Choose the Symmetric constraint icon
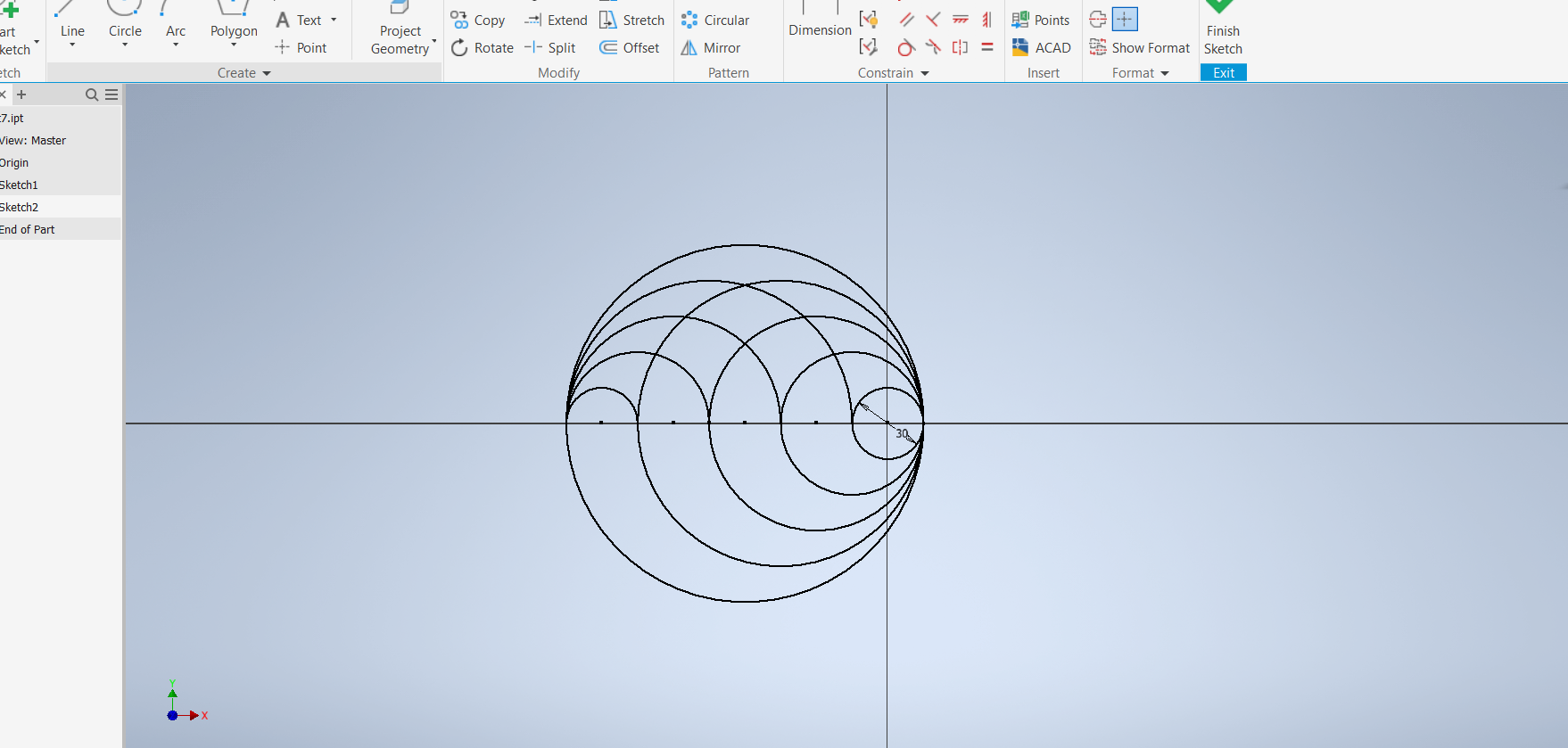The width and height of the screenshot is (1568, 748). click(960, 48)
